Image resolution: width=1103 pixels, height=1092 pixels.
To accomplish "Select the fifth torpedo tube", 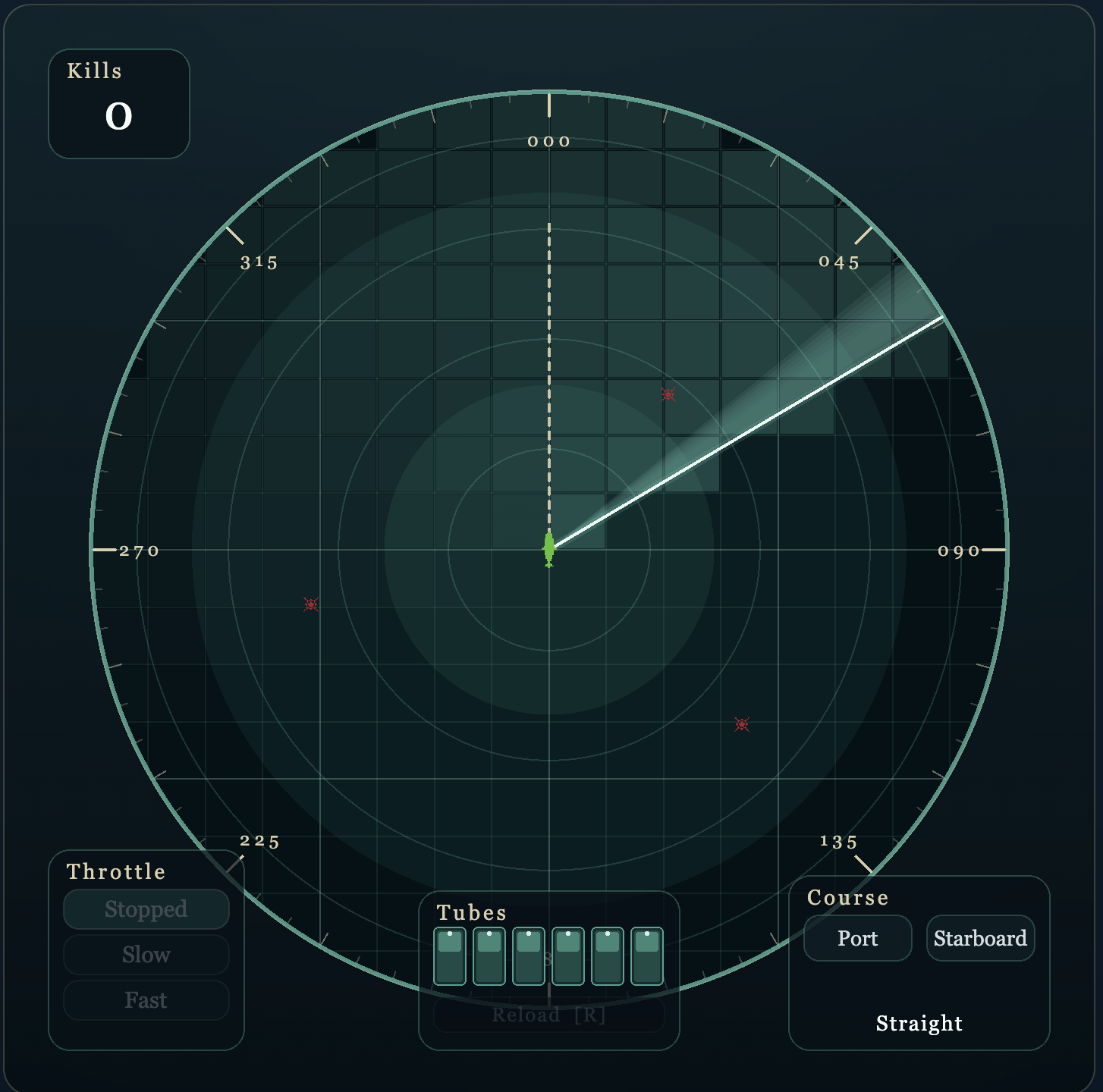I will (608, 956).
